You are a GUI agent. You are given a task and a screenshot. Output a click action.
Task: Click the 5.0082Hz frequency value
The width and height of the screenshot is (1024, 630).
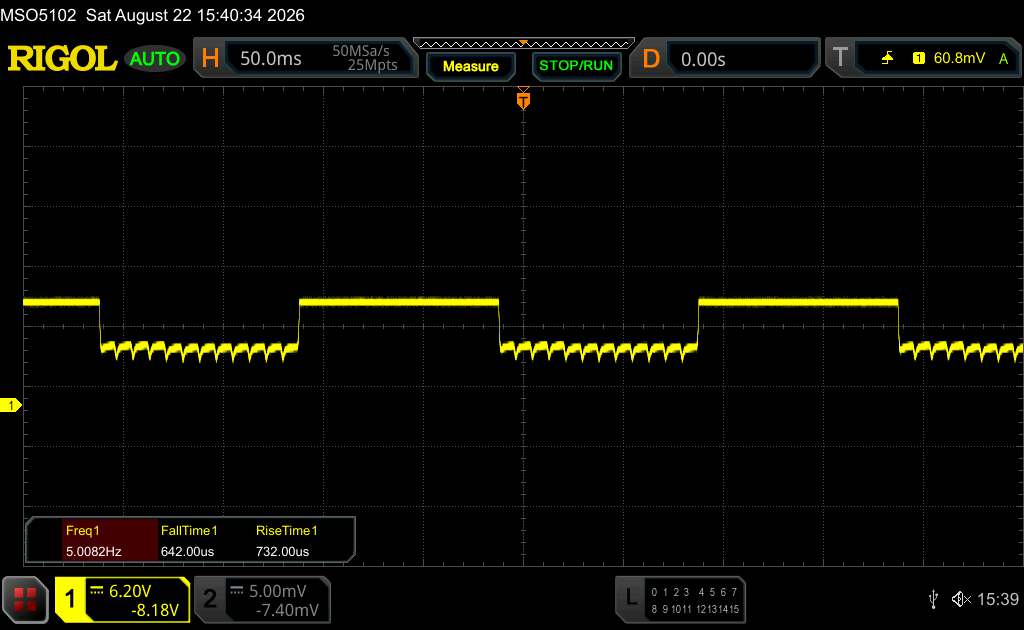pyautogui.click(x=93, y=552)
